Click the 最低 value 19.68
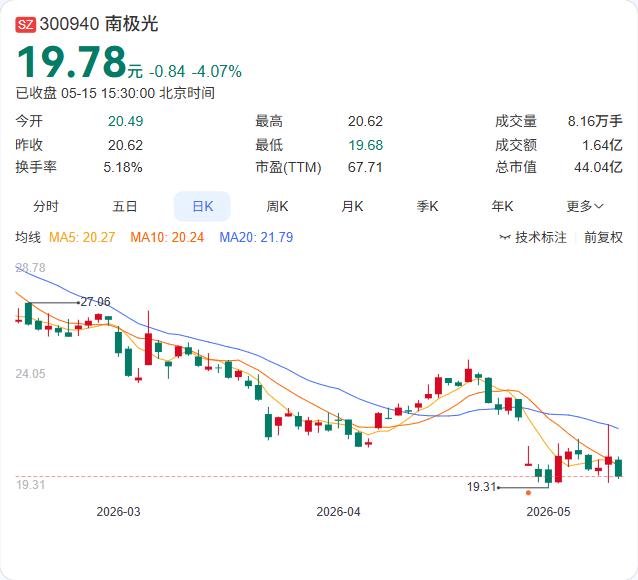The height and width of the screenshot is (580, 638). (x=365, y=145)
